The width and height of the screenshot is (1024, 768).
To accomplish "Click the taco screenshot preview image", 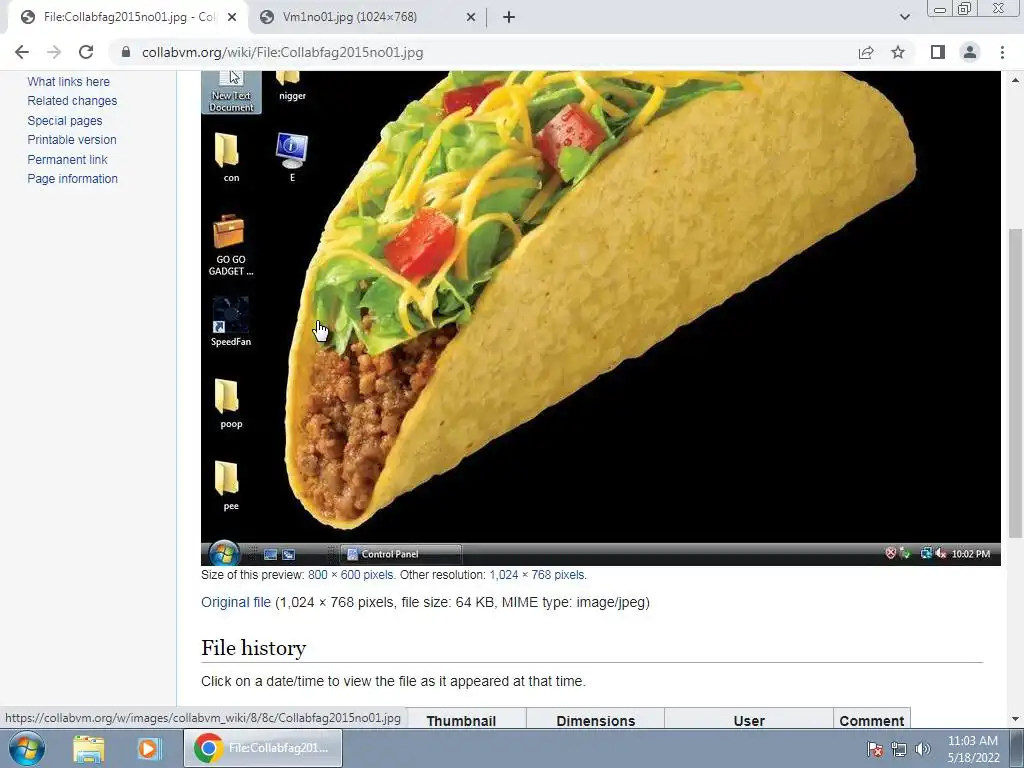I will tap(601, 318).
